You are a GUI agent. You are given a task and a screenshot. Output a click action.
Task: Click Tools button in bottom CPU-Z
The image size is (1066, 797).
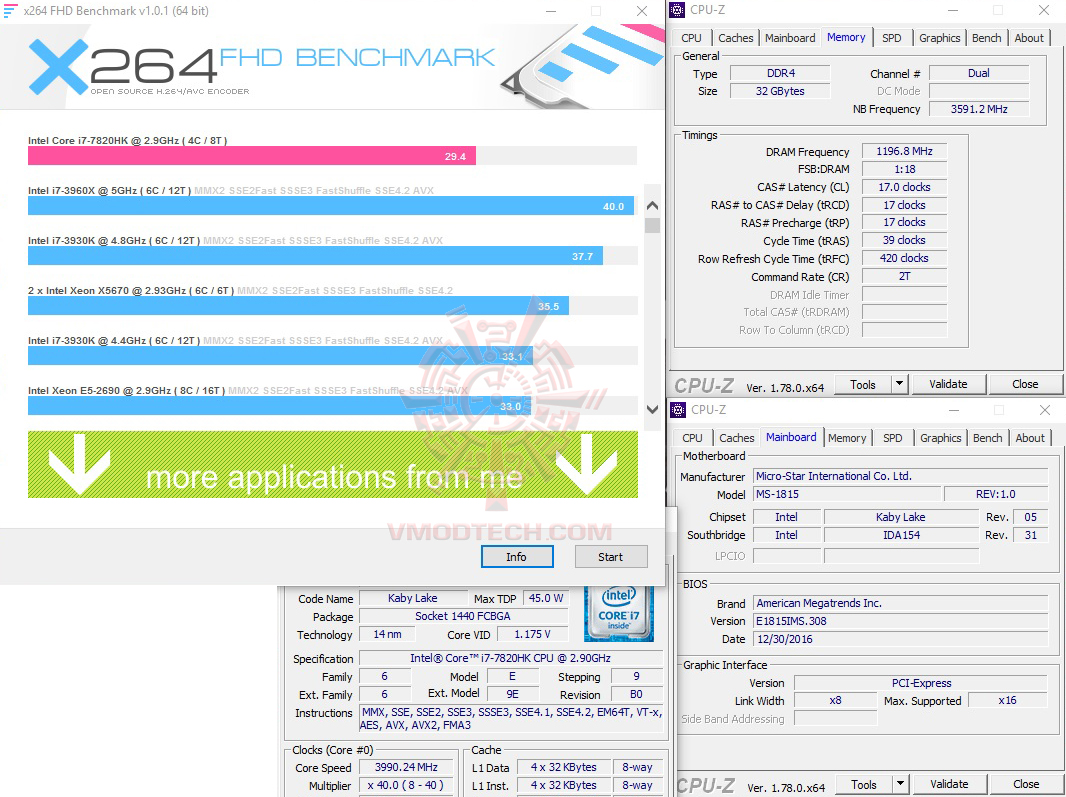(863, 784)
